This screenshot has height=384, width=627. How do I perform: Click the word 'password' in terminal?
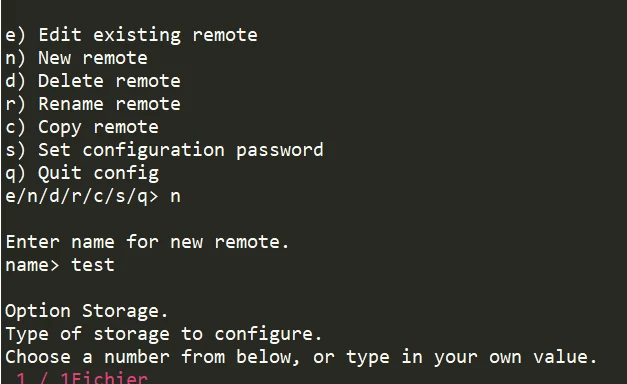280,151
